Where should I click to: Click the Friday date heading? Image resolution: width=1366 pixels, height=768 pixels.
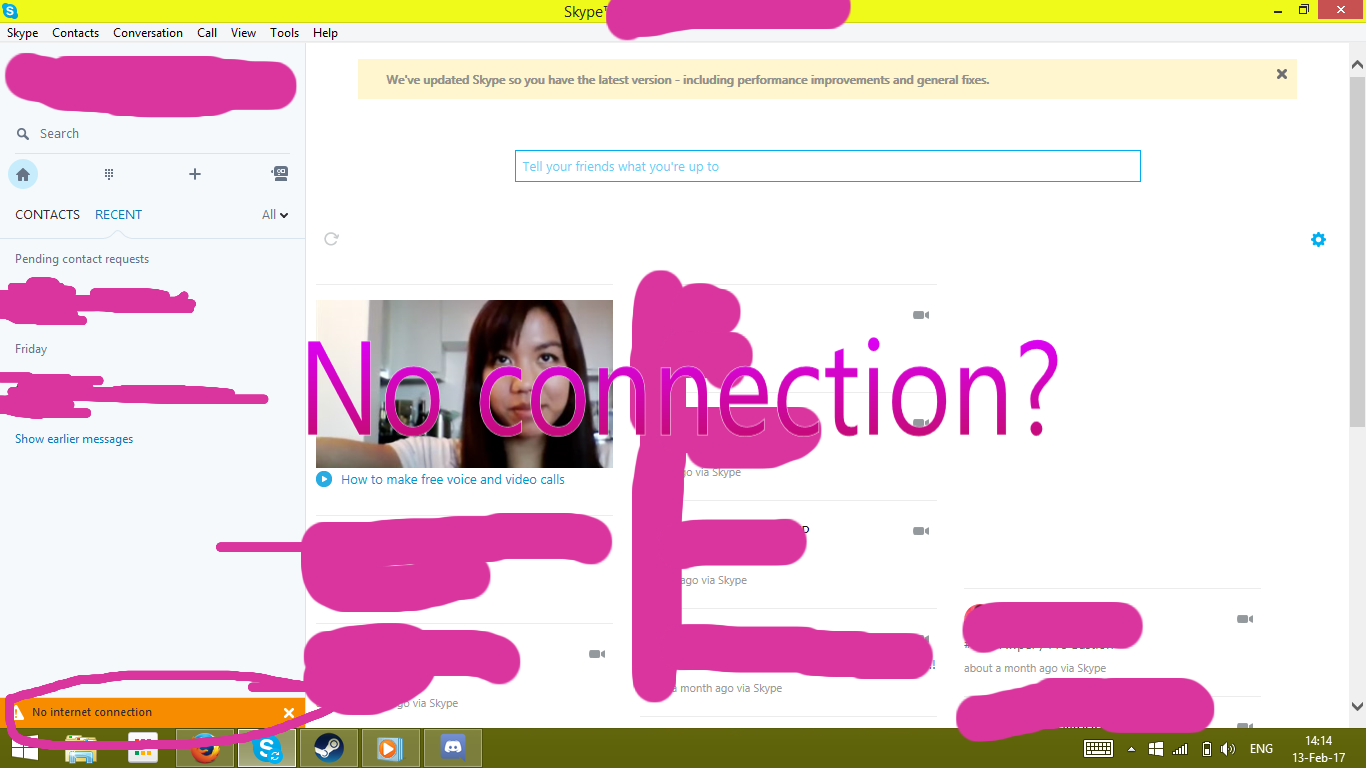(31, 349)
